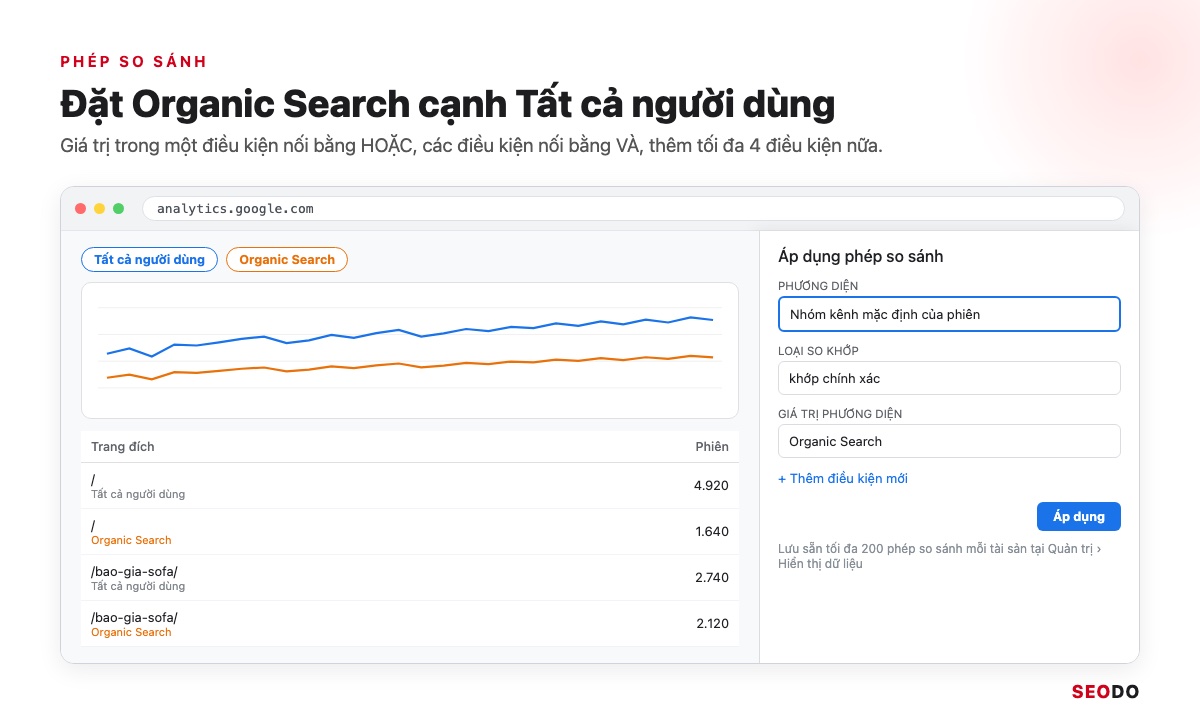Click the '/' row labeled 'Tất cả người dùng'
Image resolution: width=1200 pixels, height=724 pixels.
[410, 486]
